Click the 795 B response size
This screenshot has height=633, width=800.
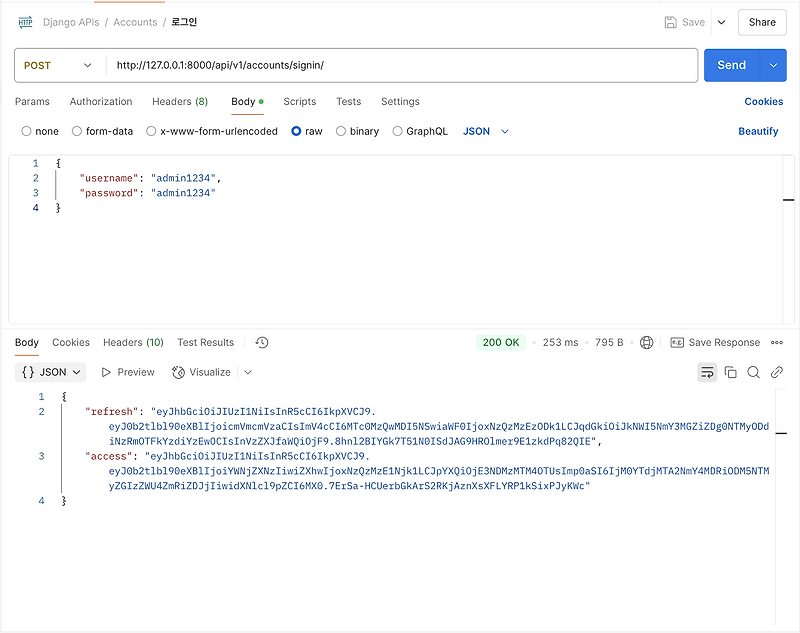pos(609,342)
